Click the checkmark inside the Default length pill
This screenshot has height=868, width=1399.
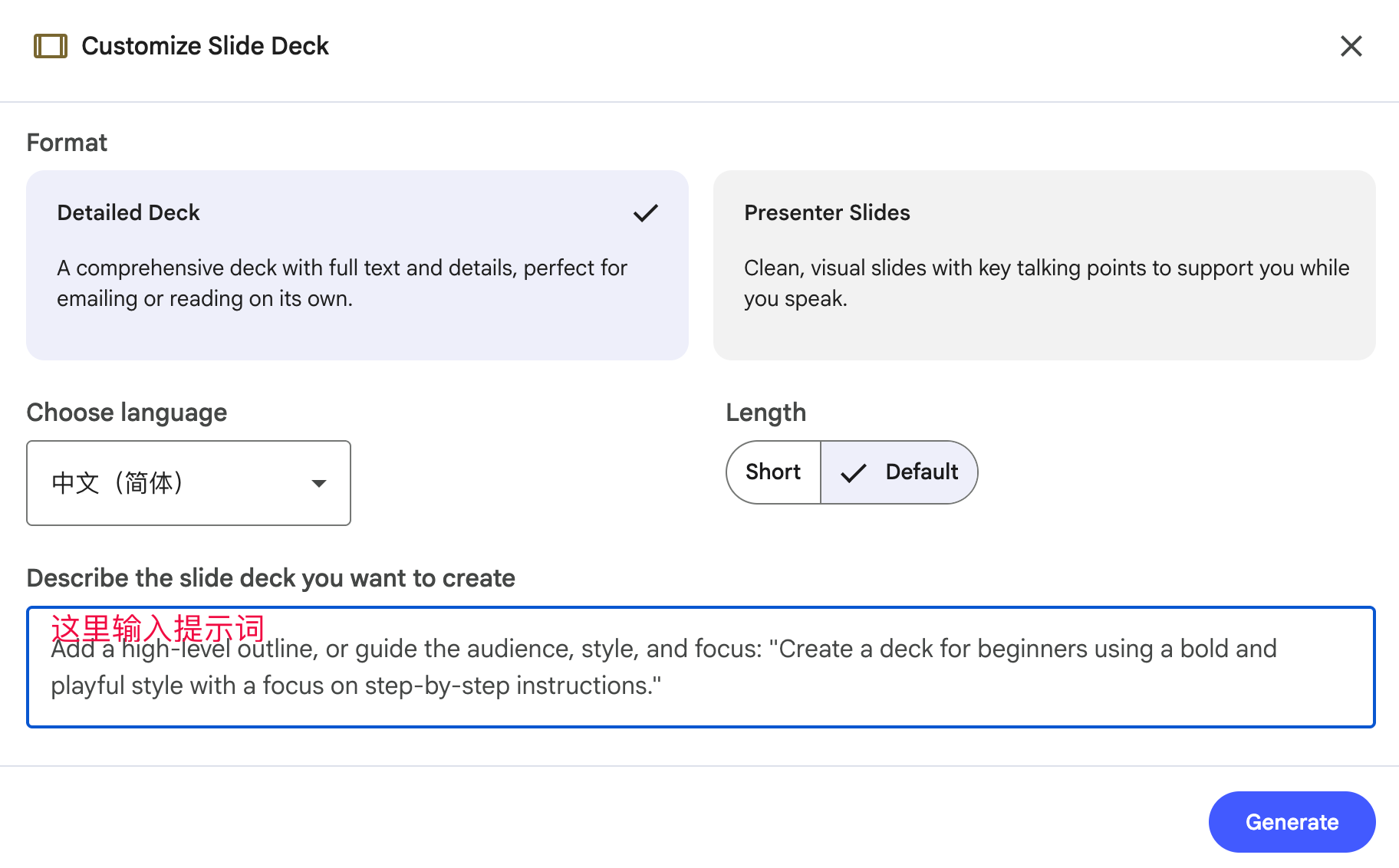point(852,472)
